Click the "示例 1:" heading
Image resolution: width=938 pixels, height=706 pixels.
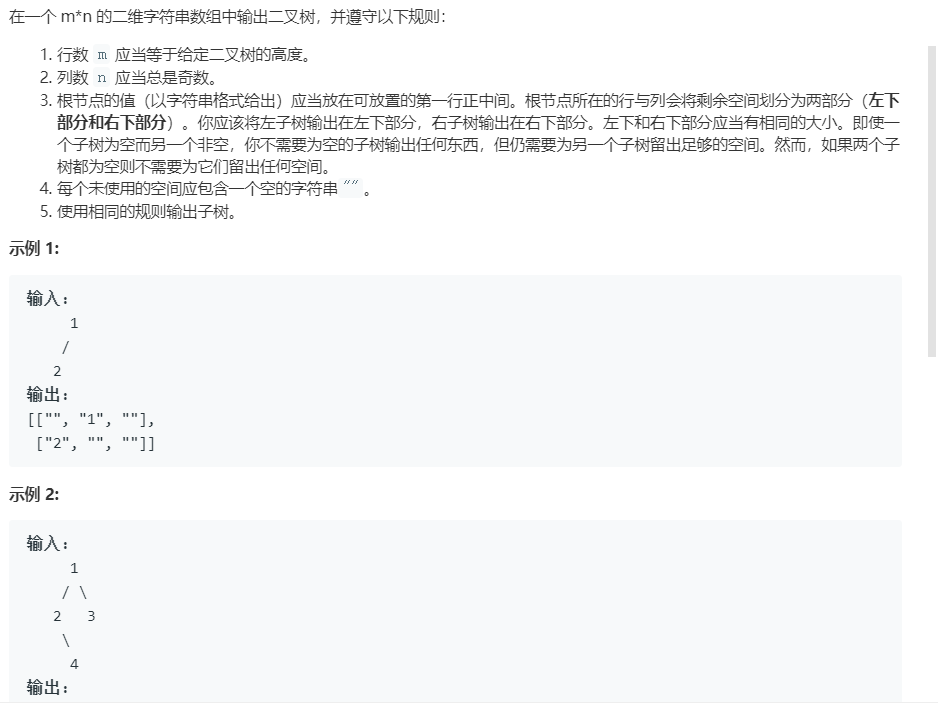pos(34,248)
